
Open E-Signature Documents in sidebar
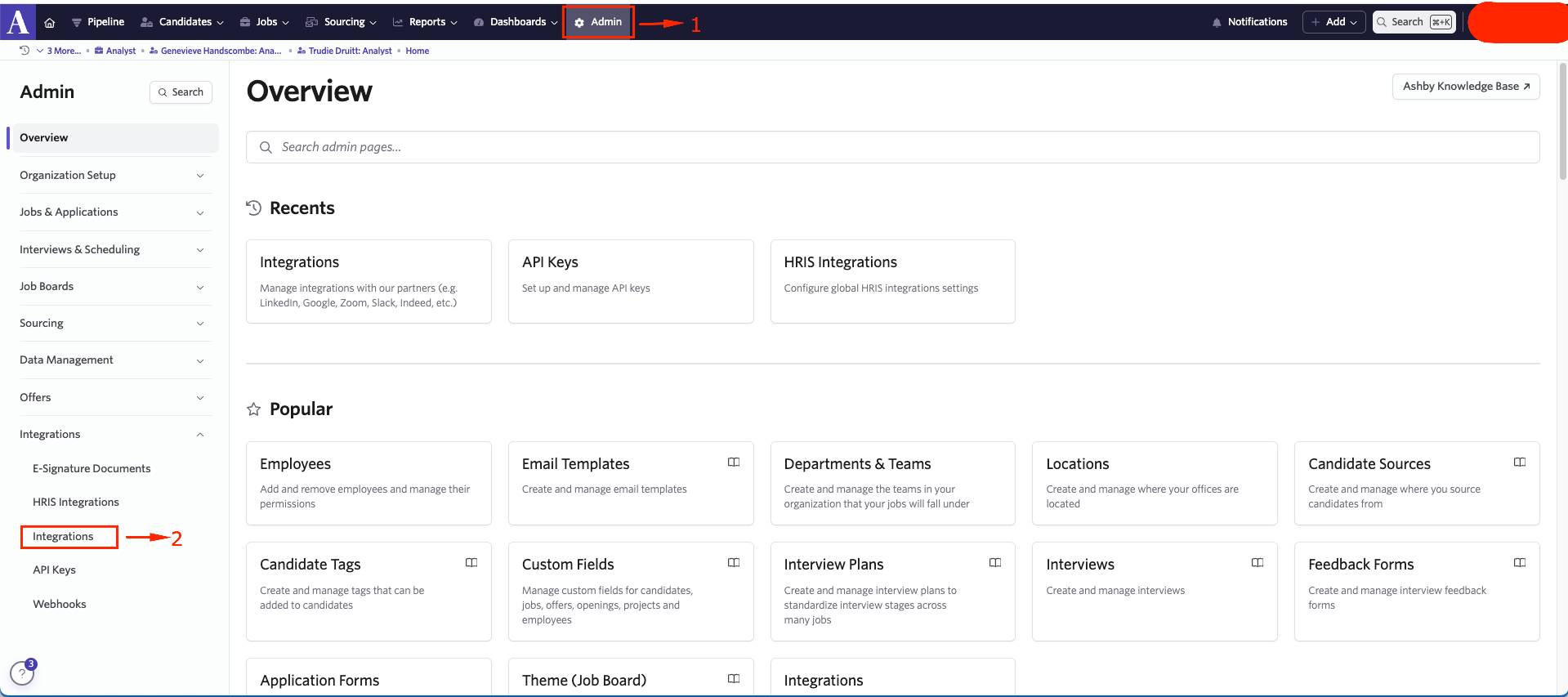tap(92, 469)
